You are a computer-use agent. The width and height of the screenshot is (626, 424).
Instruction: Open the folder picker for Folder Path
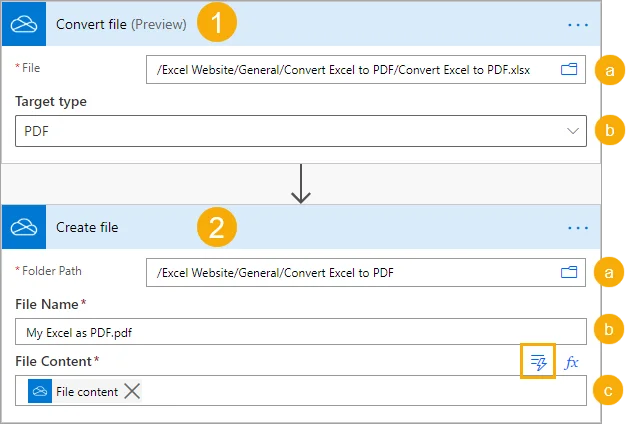(x=569, y=272)
